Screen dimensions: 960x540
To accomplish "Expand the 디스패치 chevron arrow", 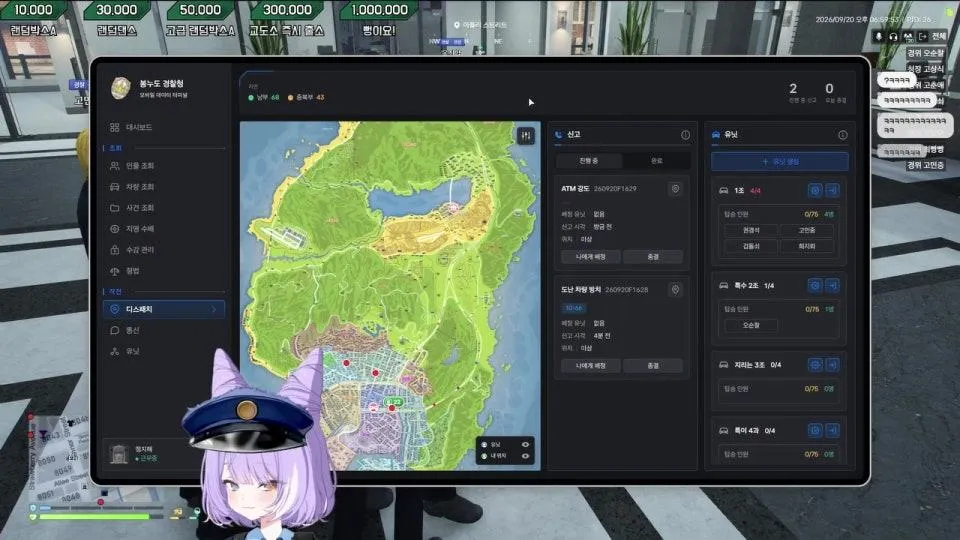I will 214,310.
